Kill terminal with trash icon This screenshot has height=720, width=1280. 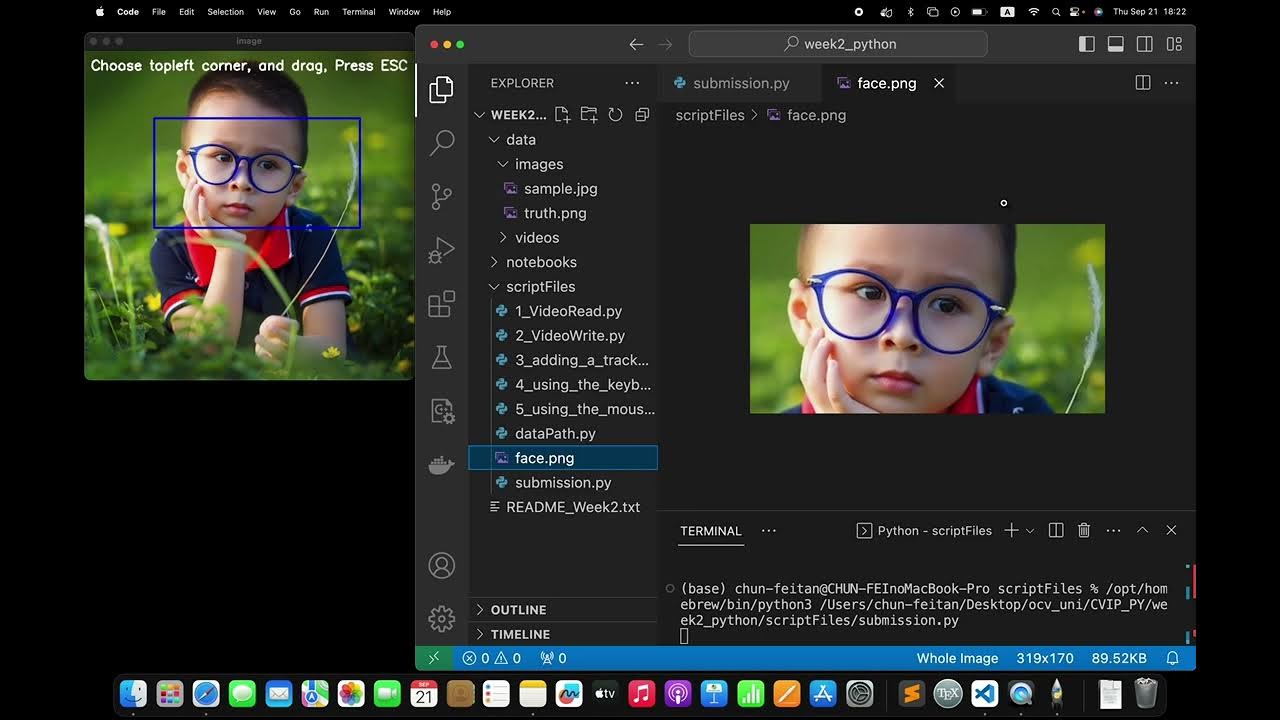click(x=1084, y=530)
